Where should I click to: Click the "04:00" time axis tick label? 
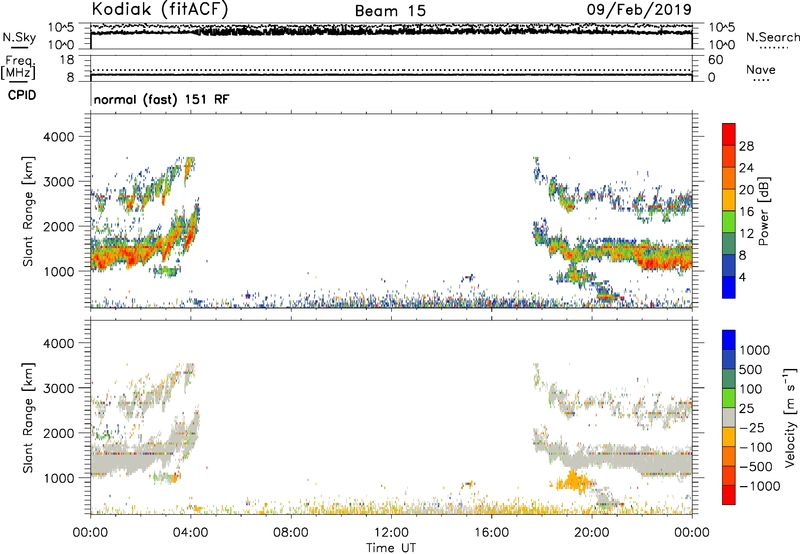[190, 533]
